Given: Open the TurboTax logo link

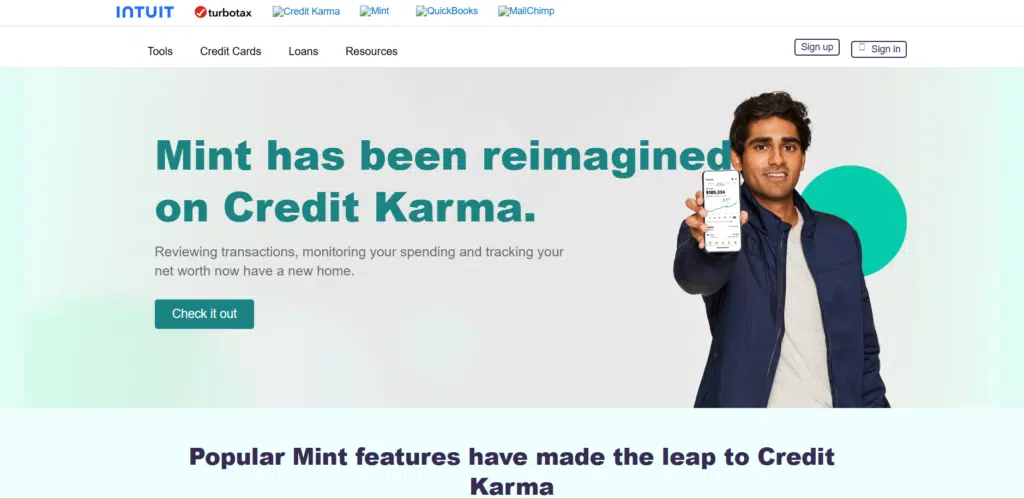Looking at the screenshot, I should [x=223, y=12].
